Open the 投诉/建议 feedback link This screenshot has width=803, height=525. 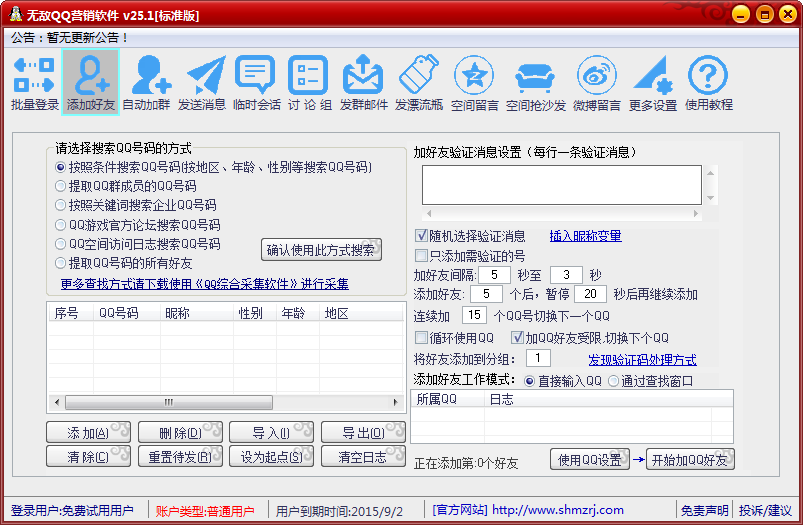(765, 511)
